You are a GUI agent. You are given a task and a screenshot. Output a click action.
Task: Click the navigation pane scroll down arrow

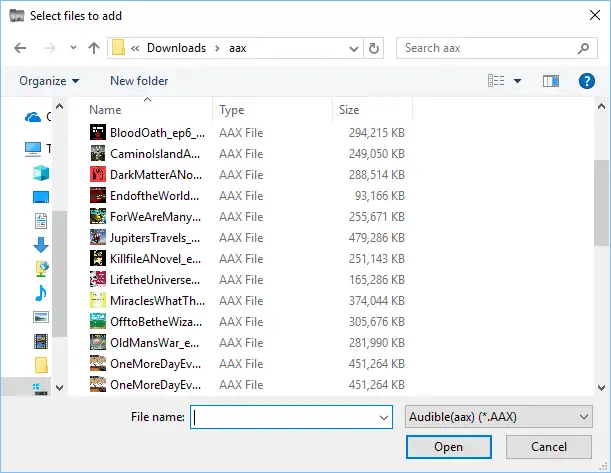click(60, 388)
